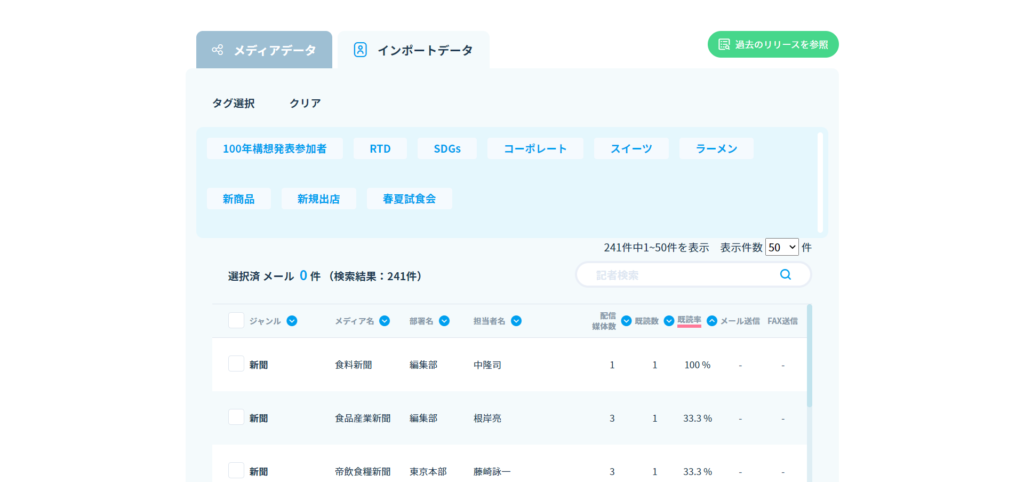1024x482 pixels.
Task: Click the tag panel's vertical scrollbar
Action: [820, 180]
